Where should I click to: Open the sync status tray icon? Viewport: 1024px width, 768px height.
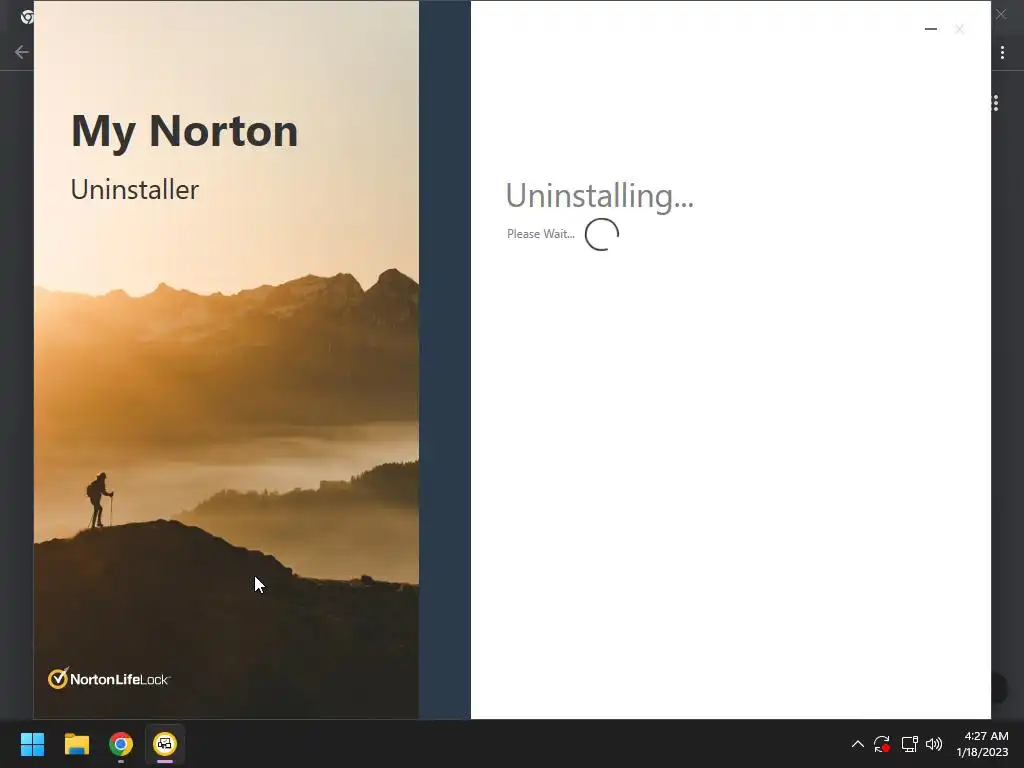(x=882, y=744)
